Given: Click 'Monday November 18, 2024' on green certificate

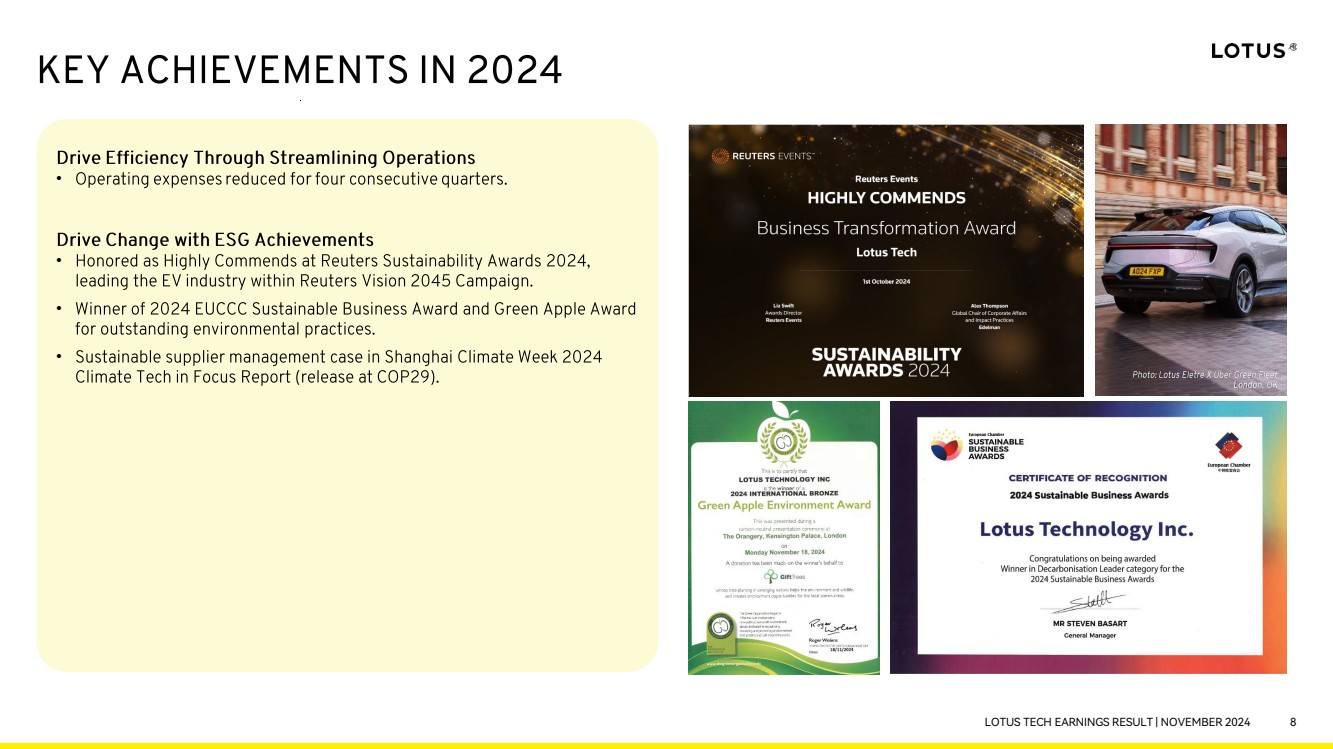Looking at the screenshot, I should click(784, 552).
